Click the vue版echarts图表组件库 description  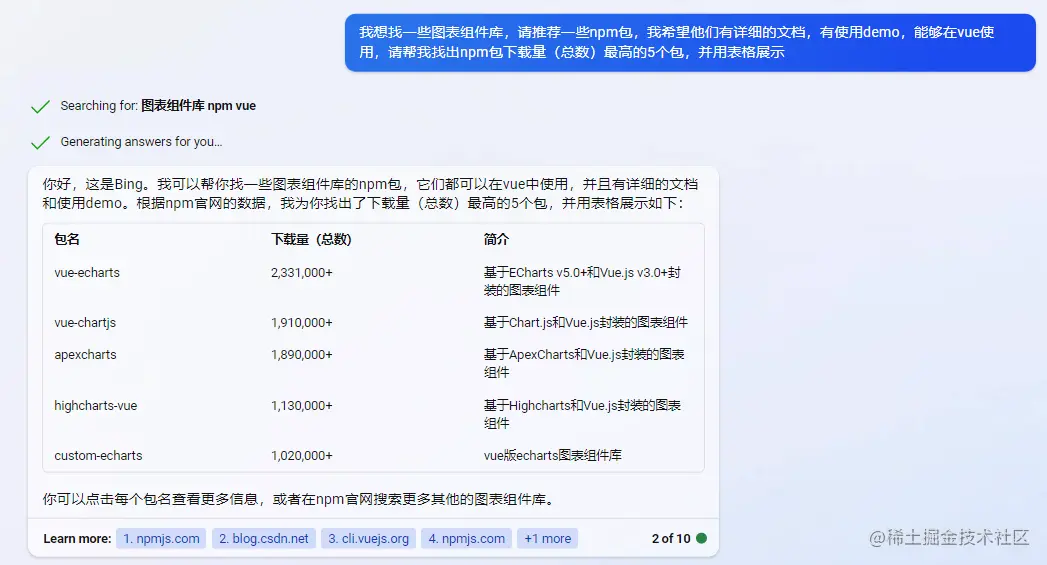point(552,455)
